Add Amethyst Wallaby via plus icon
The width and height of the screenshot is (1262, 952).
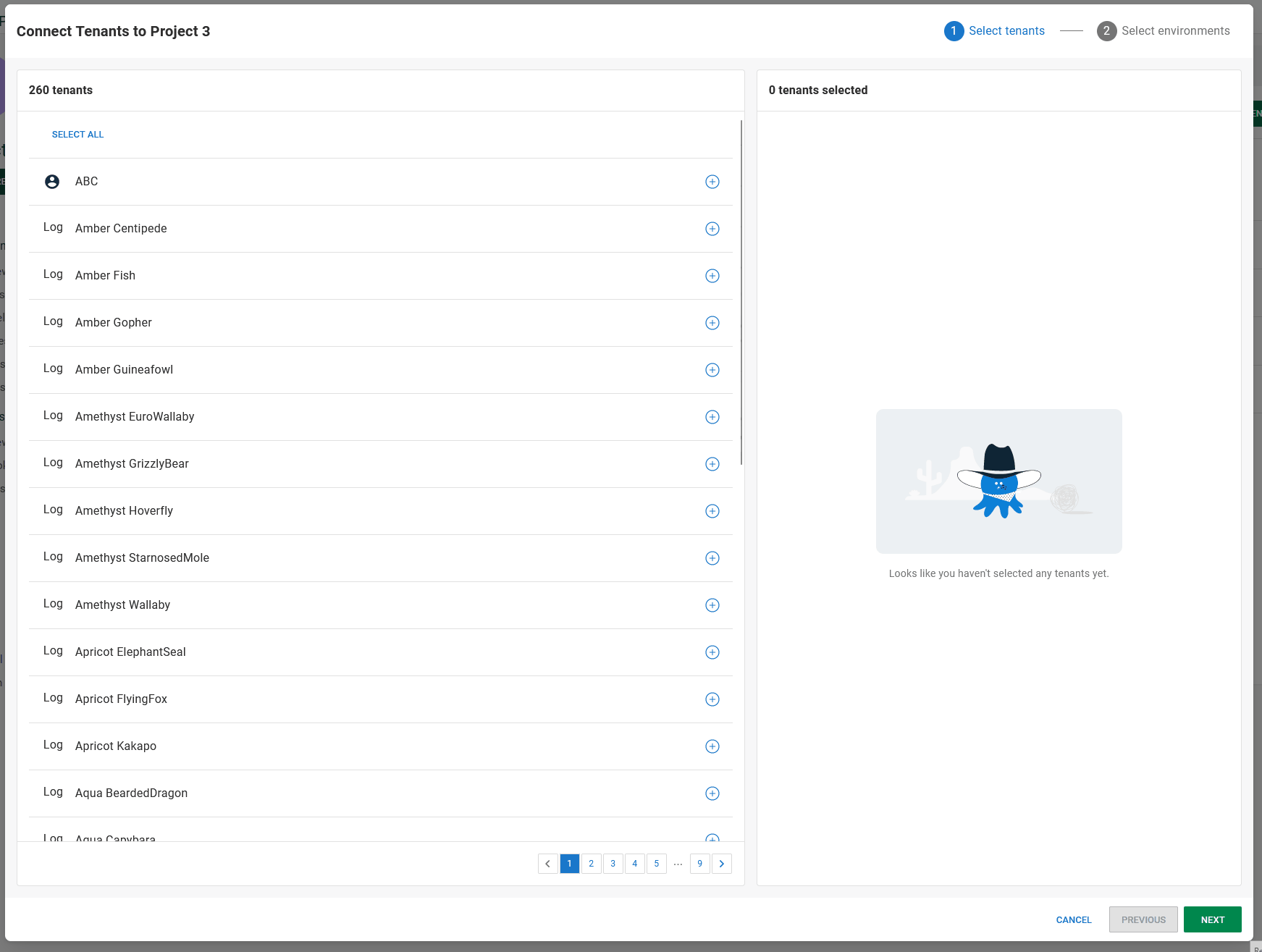tap(712, 605)
